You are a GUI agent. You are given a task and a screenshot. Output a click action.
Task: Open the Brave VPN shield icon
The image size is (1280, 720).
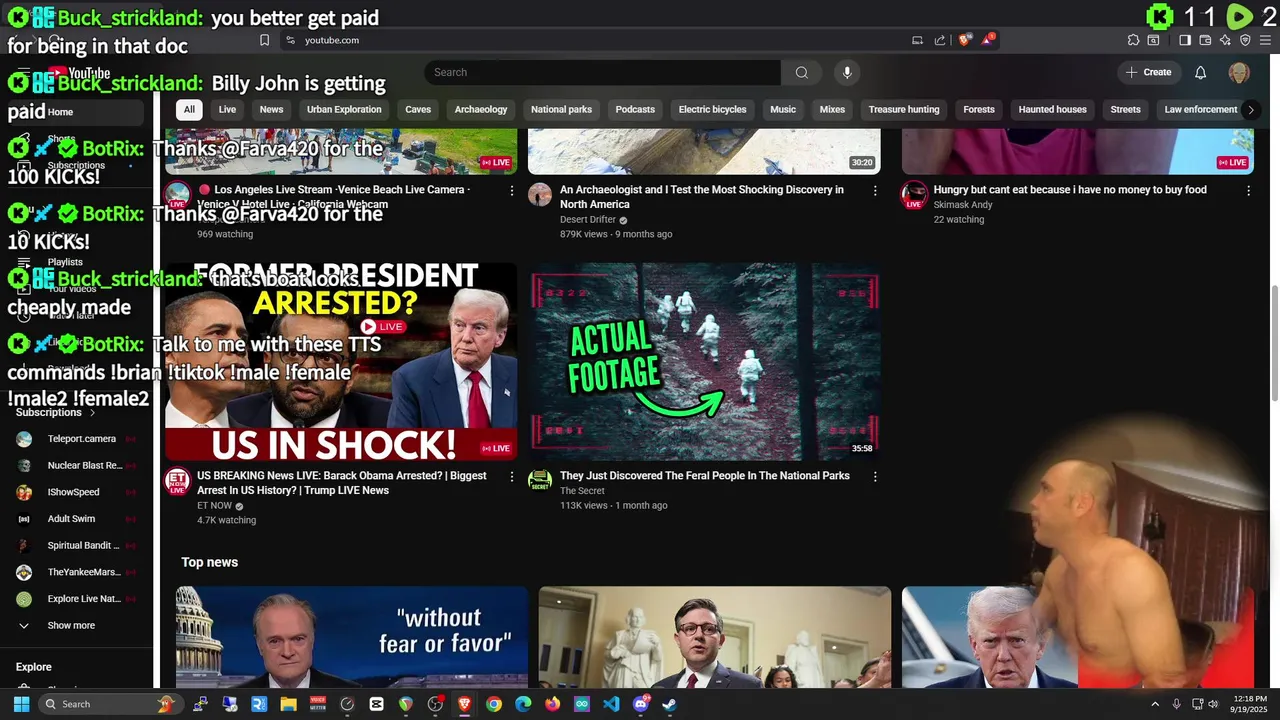pyautogui.click(x=1245, y=40)
